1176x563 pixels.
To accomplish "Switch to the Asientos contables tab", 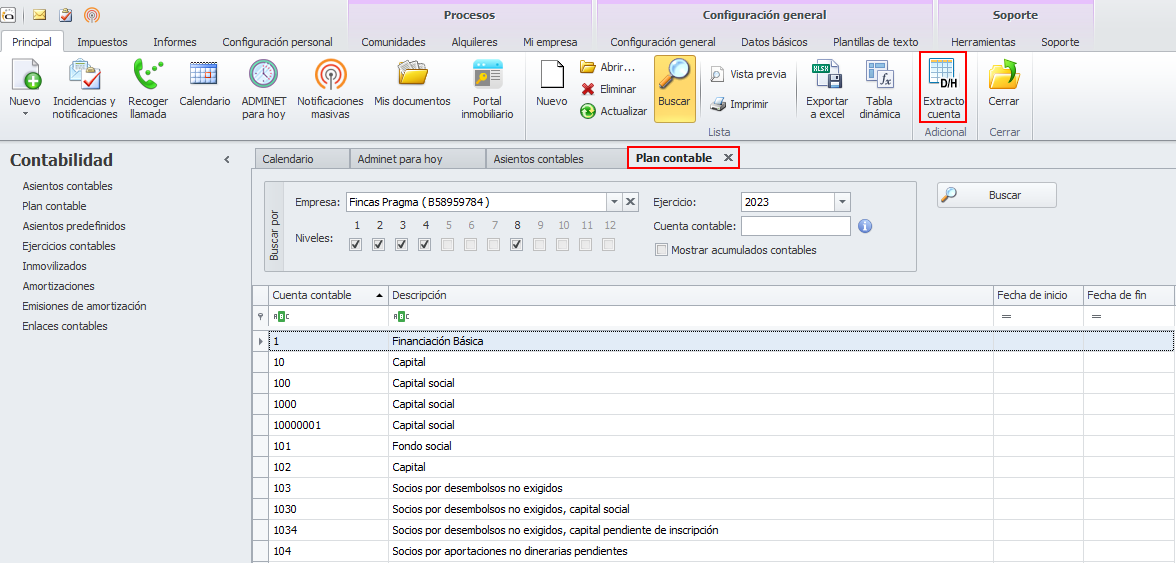I will click(x=538, y=159).
